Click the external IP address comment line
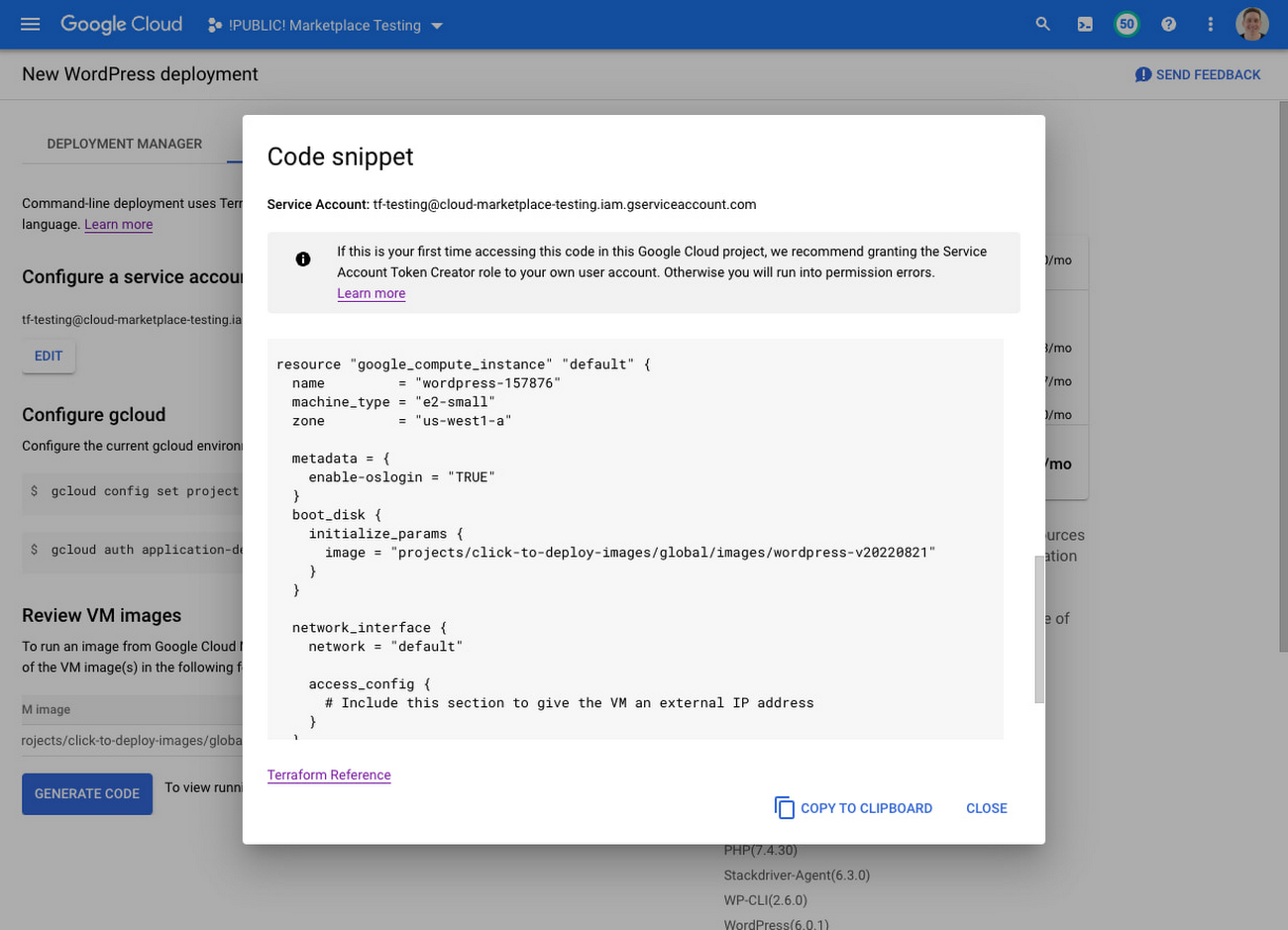 (x=570, y=703)
